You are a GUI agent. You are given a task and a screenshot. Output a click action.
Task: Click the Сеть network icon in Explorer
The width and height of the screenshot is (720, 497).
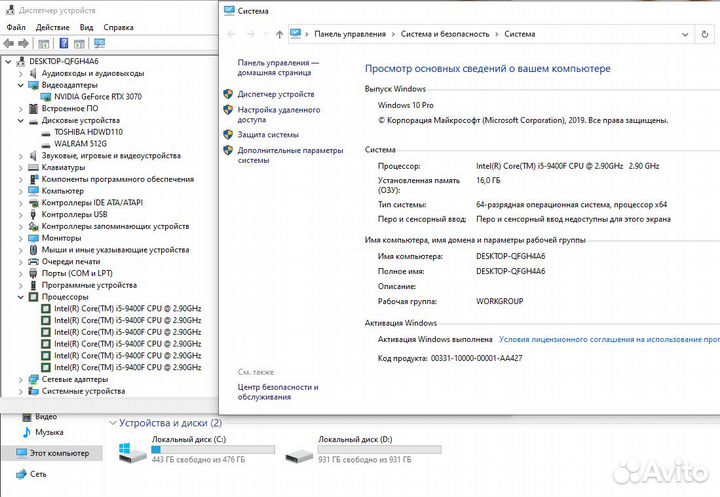click(21, 474)
